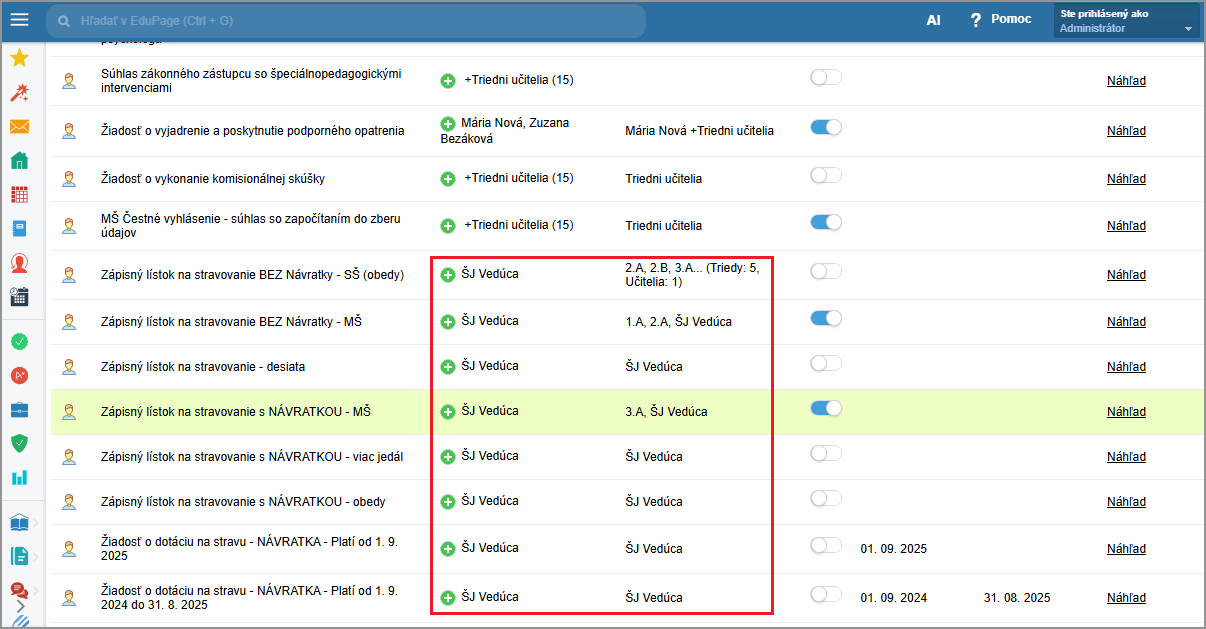The width and height of the screenshot is (1206, 629).
Task: Click the blue briefcase icon in sidebar
Action: click(x=19, y=409)
